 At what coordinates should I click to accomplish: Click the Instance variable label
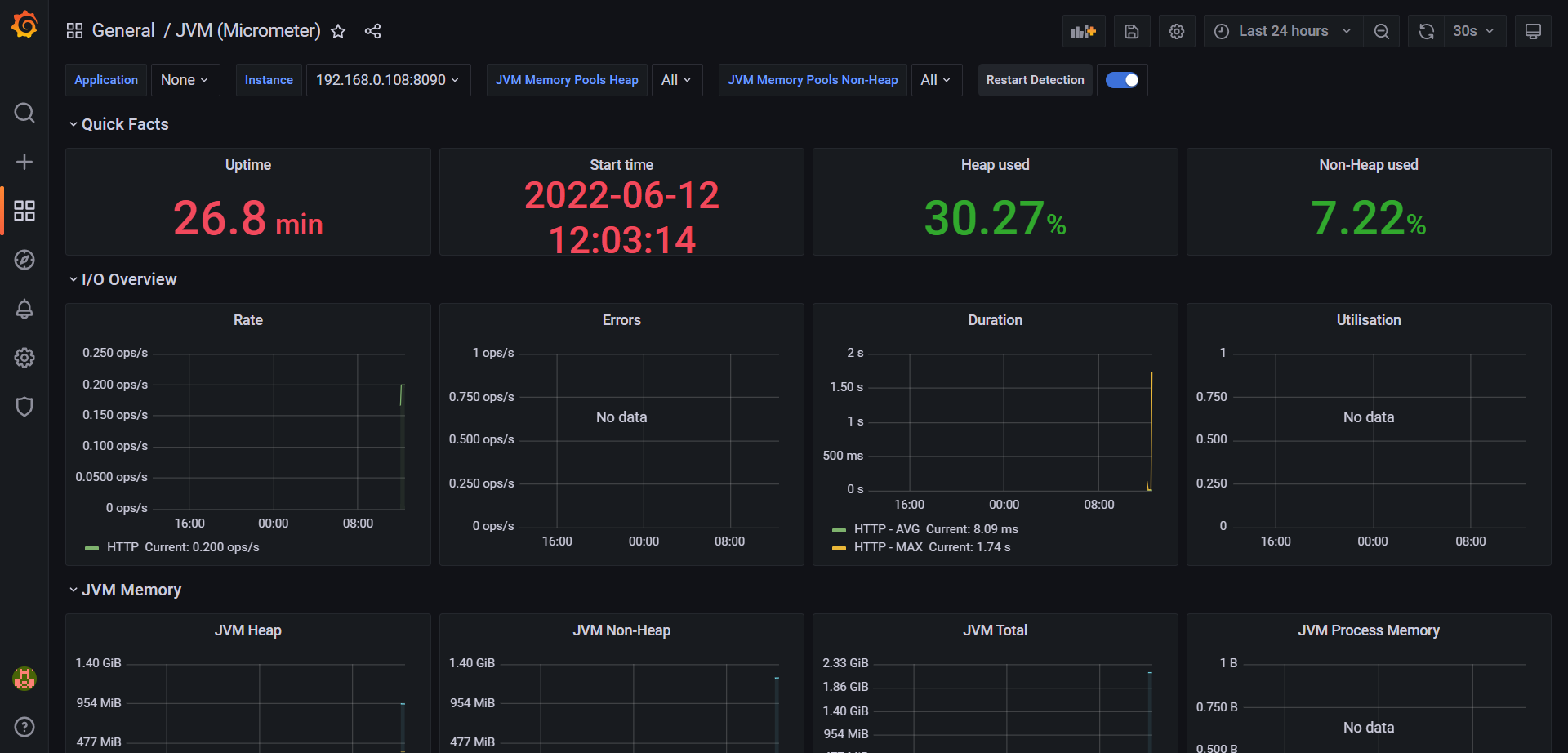[x=269, y=80]
